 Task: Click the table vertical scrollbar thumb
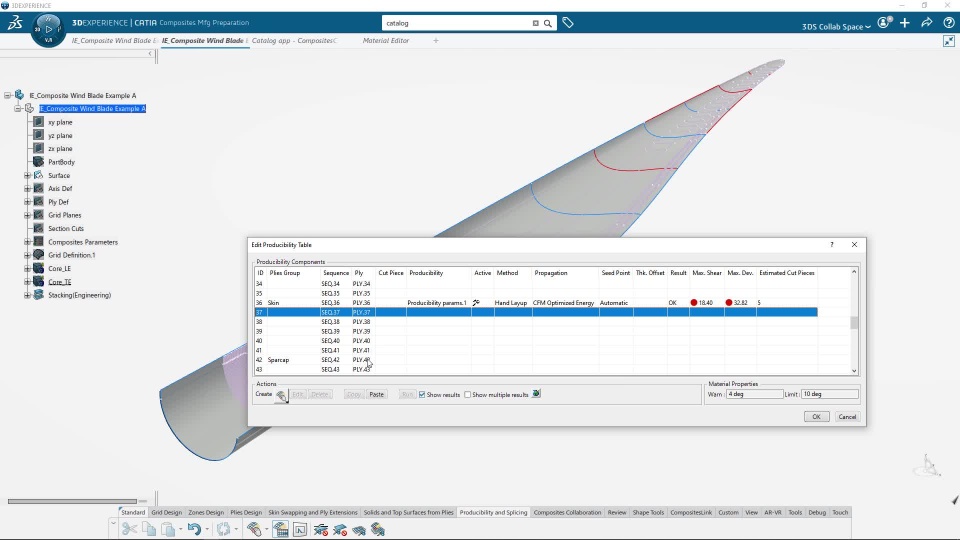tap(854, 323)
